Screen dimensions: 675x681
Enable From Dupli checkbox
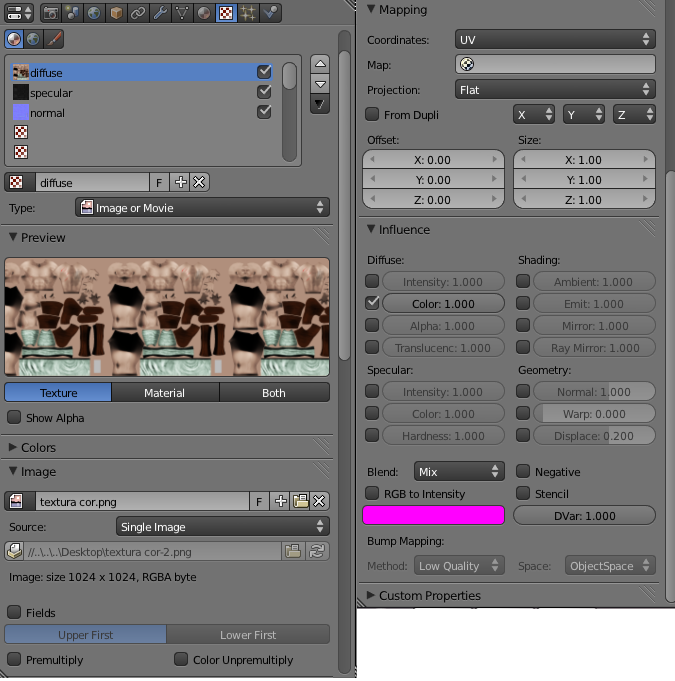coord(372,115)
